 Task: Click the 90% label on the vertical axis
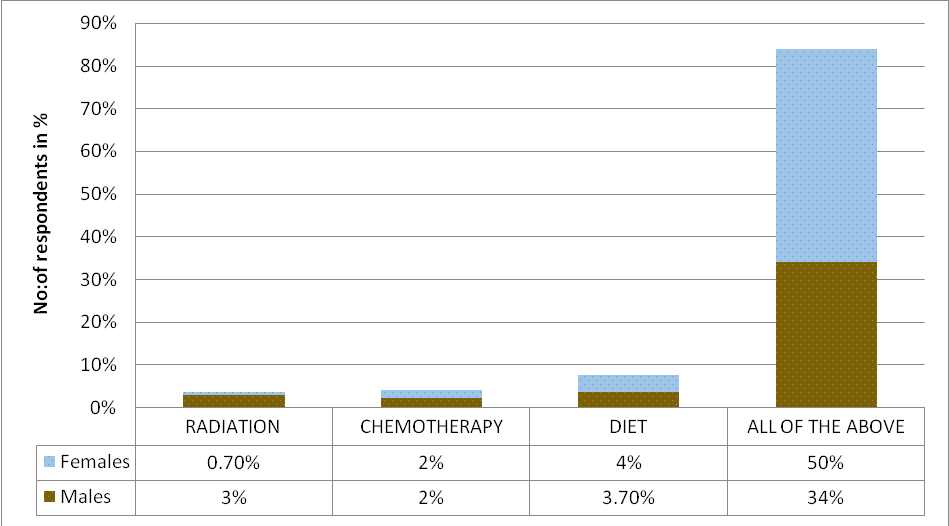point(102,23)
